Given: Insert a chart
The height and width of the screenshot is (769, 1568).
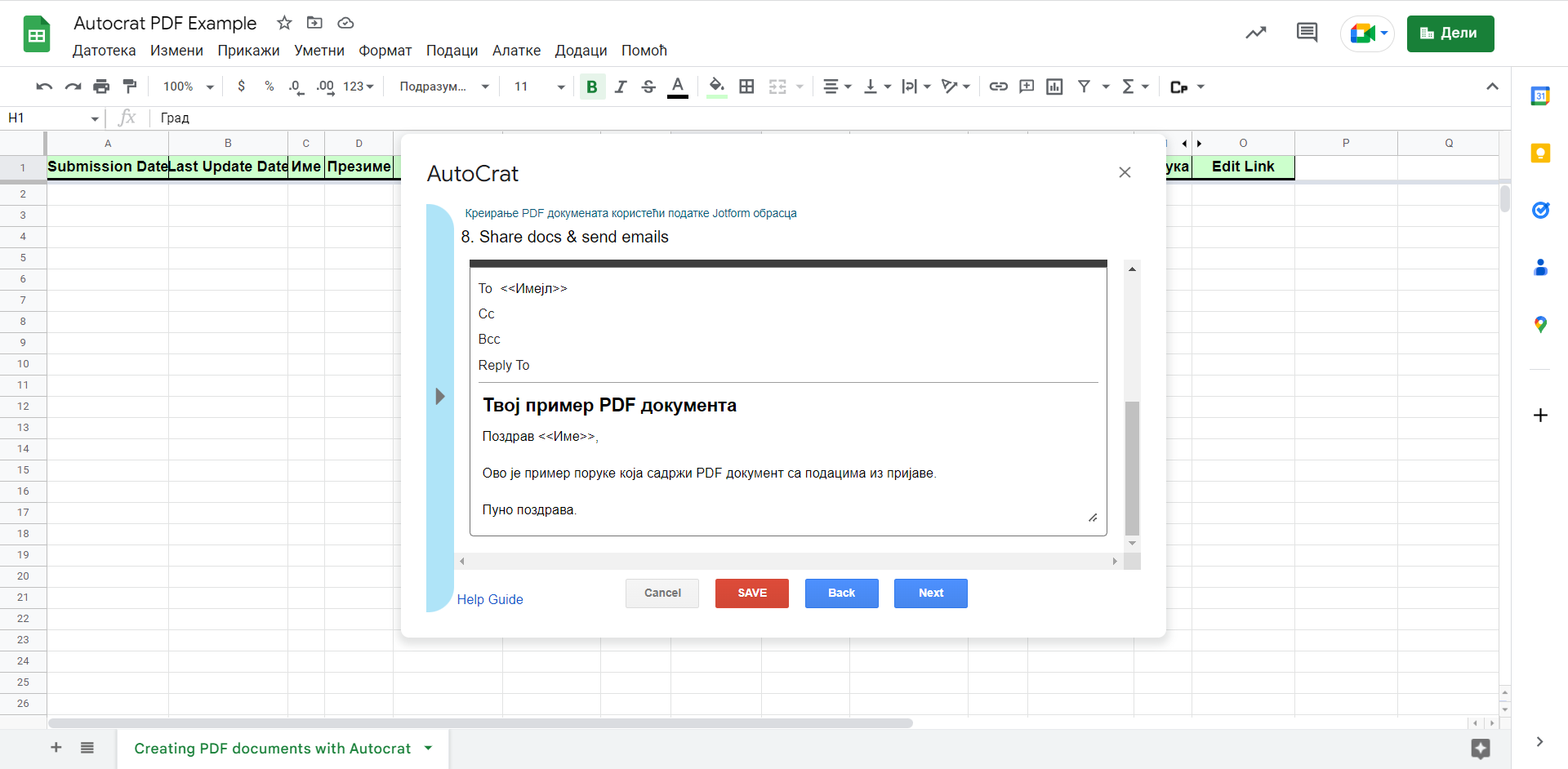Looking at the screenshot, I should tap(1054, 87).
